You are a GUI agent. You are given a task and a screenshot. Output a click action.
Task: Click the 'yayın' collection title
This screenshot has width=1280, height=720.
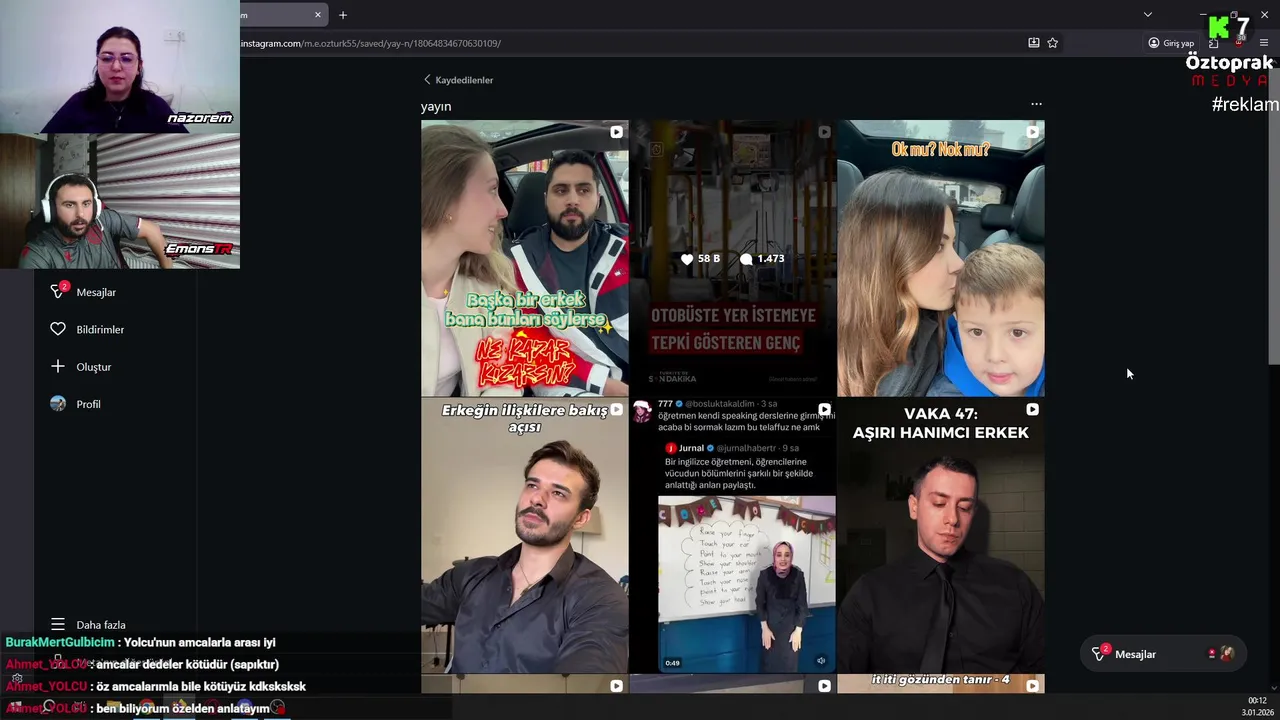[436, 106]
